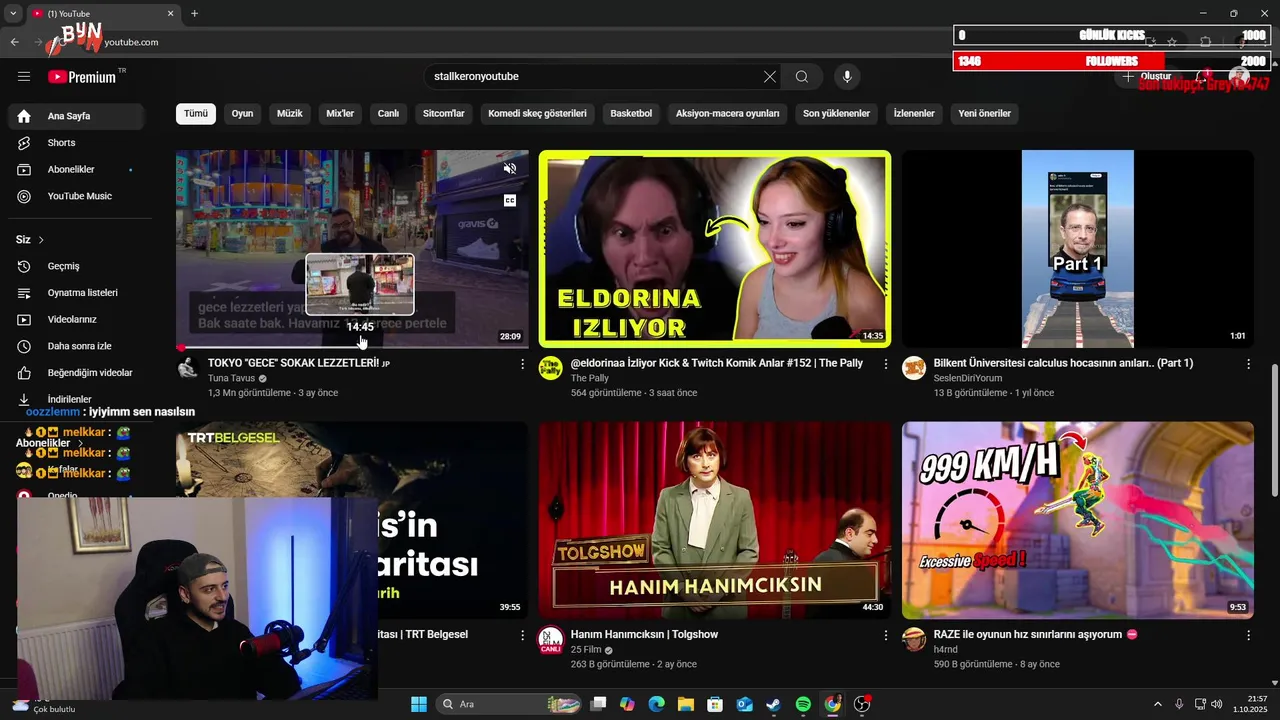Click the 25 Film channel avatar

(x=550, y=640)
